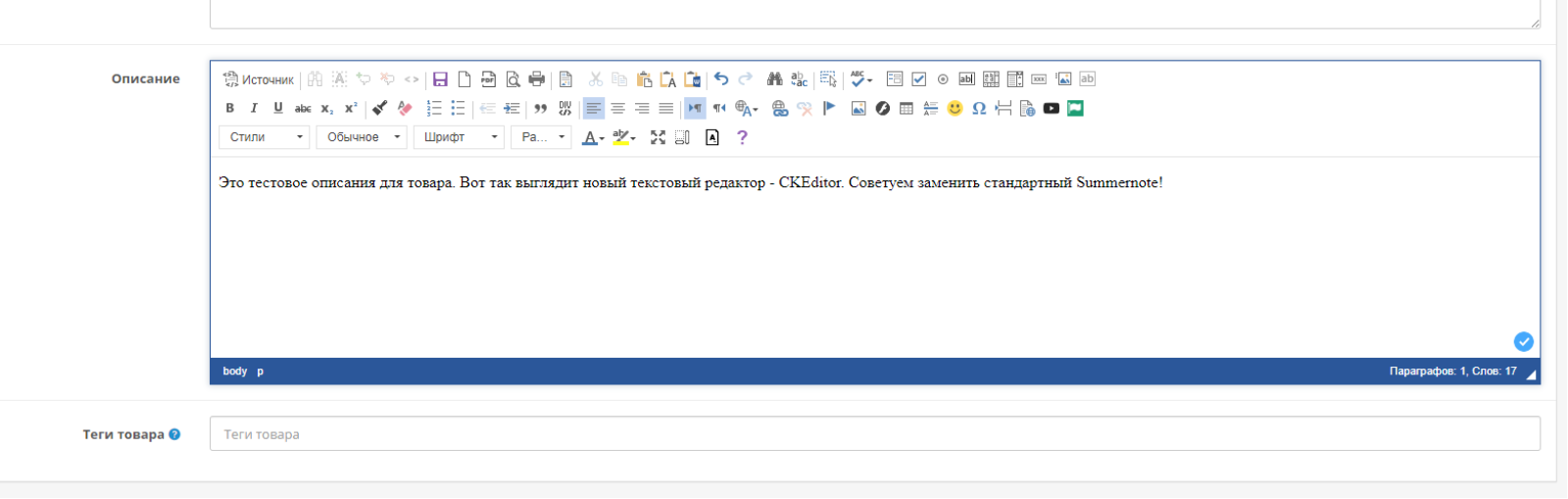Undo the last edit
The width and height of the screenshot is (1568, 499).
[x=721, y=79]
